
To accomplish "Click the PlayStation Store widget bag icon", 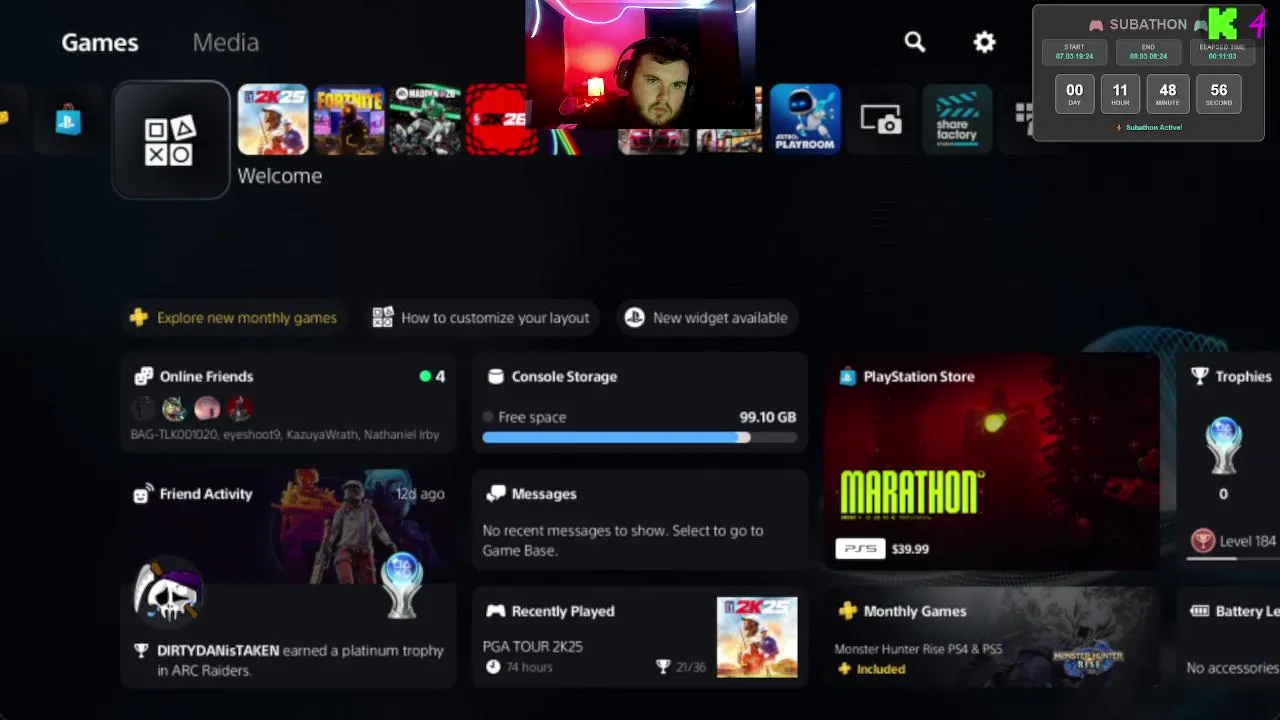I will 847,377.
